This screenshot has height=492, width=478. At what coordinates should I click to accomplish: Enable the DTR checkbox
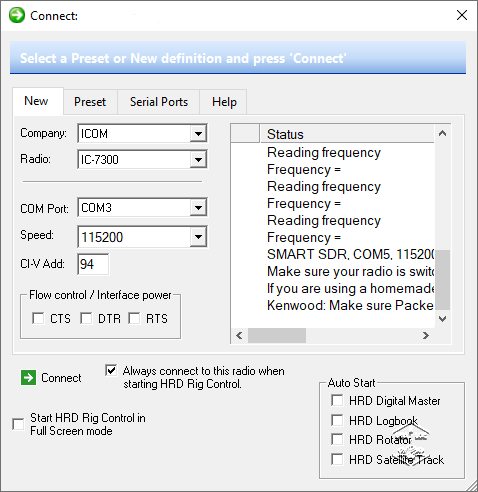86,318
